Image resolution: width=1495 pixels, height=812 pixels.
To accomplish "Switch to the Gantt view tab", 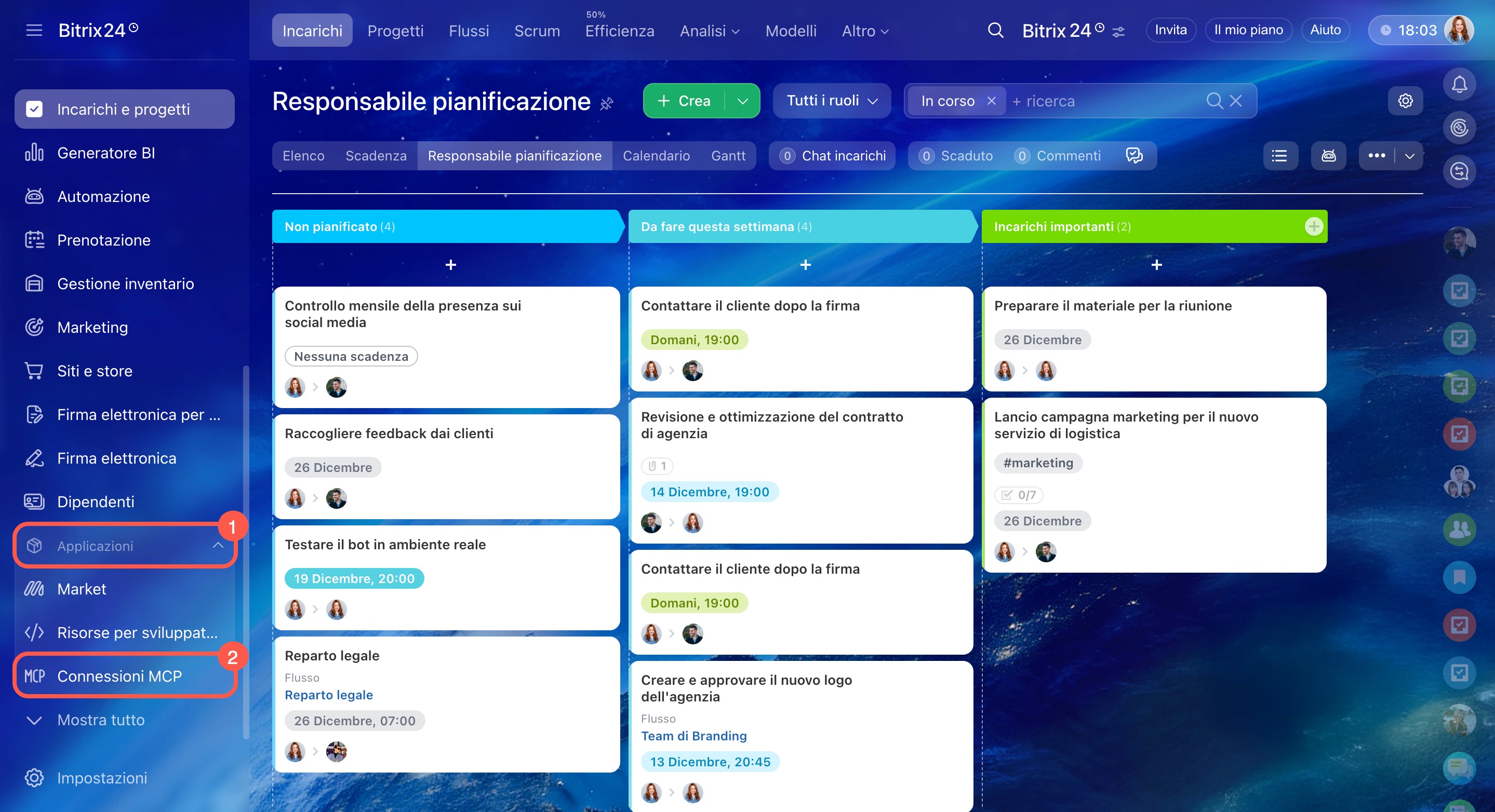I will (x=728, y=155).
